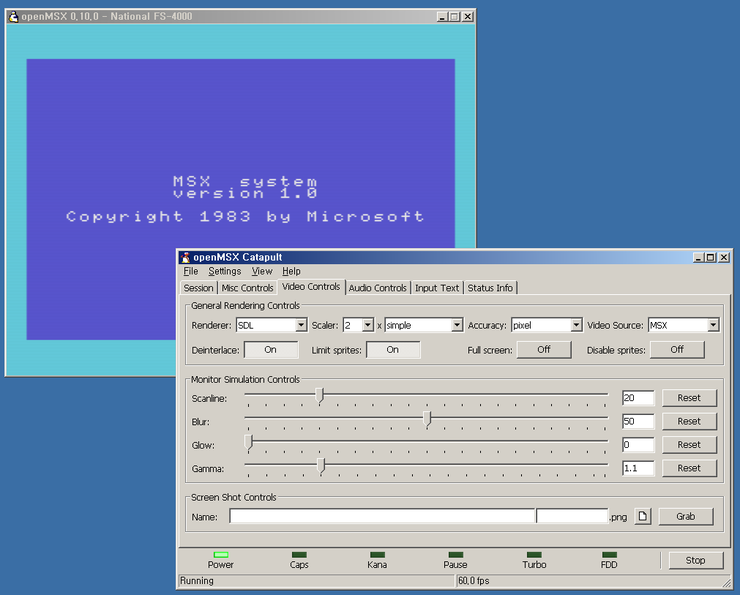The image size is (740, 595).
Task: Switch to the Misc Controls tab
Action: click(247, 288)
